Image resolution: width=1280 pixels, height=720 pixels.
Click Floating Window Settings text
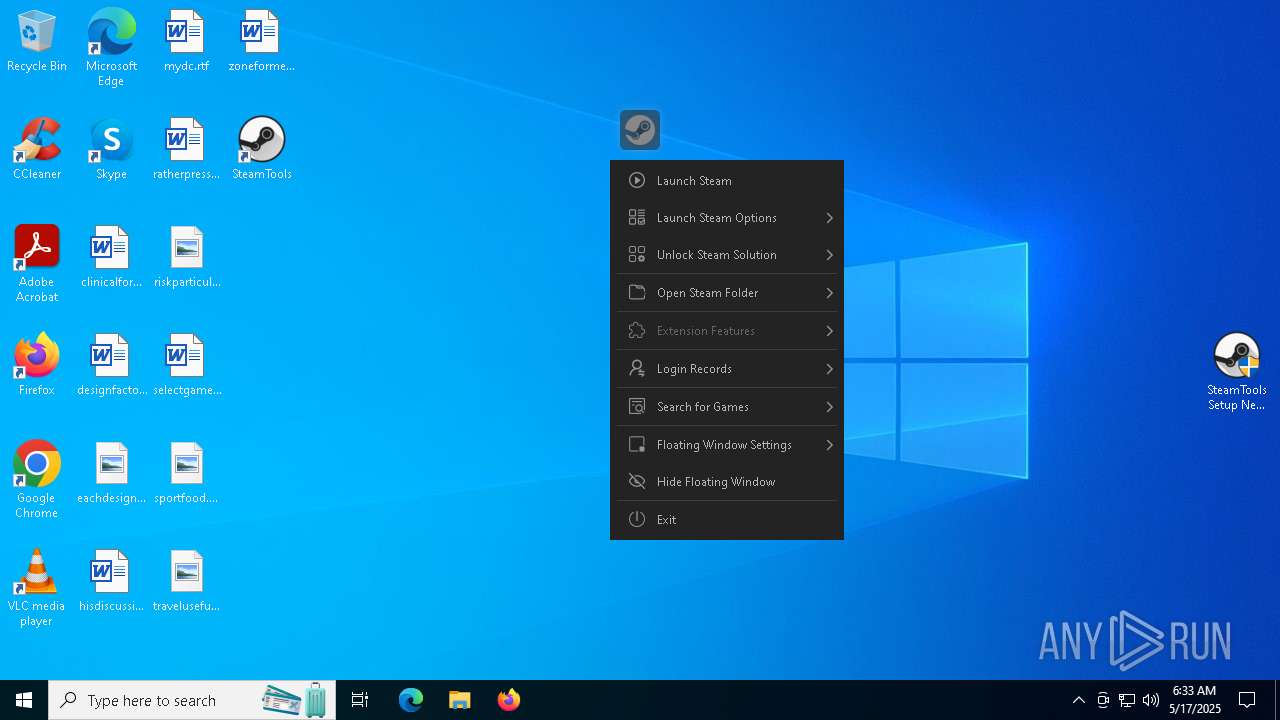click(724, 445)
